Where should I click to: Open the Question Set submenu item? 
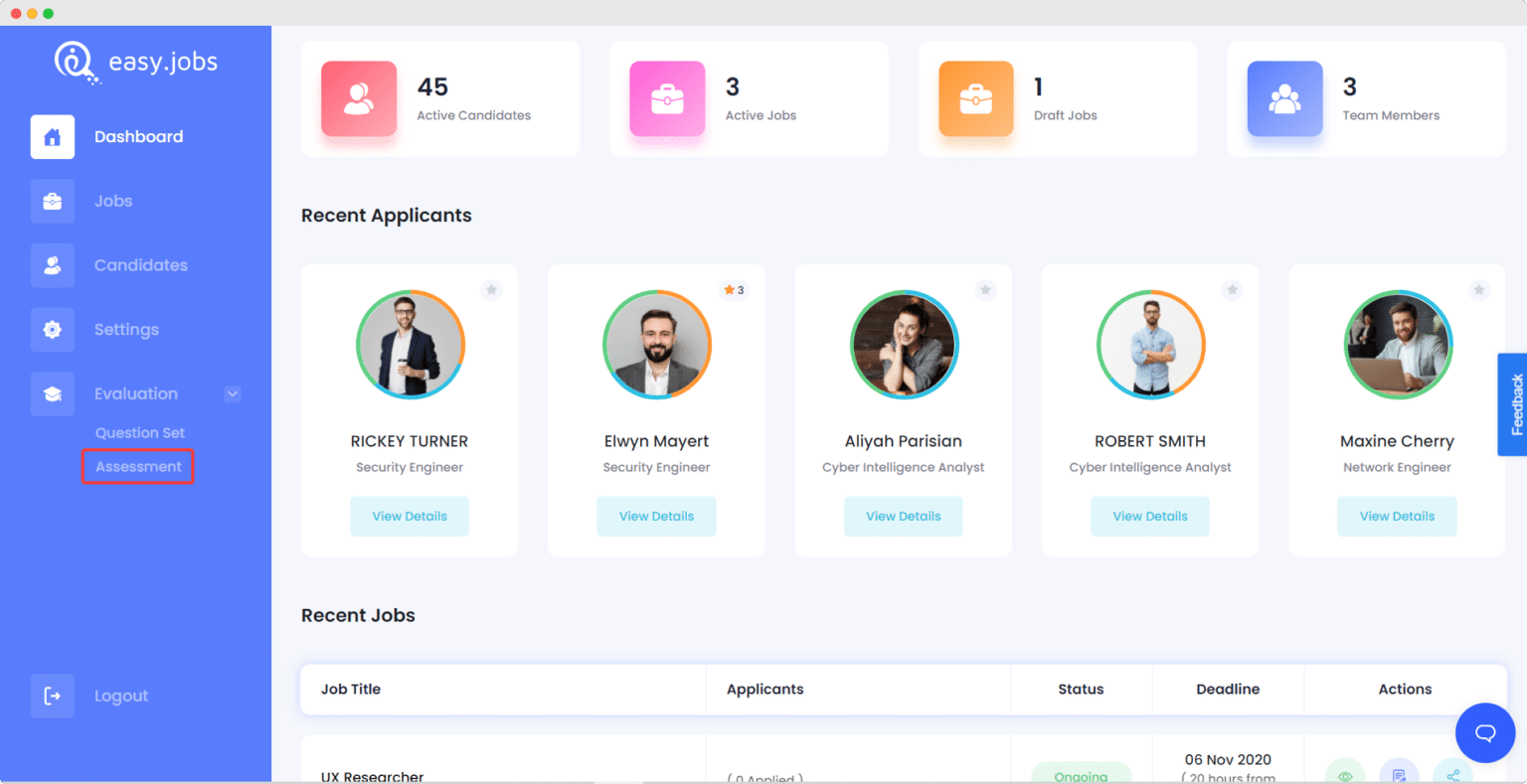point(140,433)
